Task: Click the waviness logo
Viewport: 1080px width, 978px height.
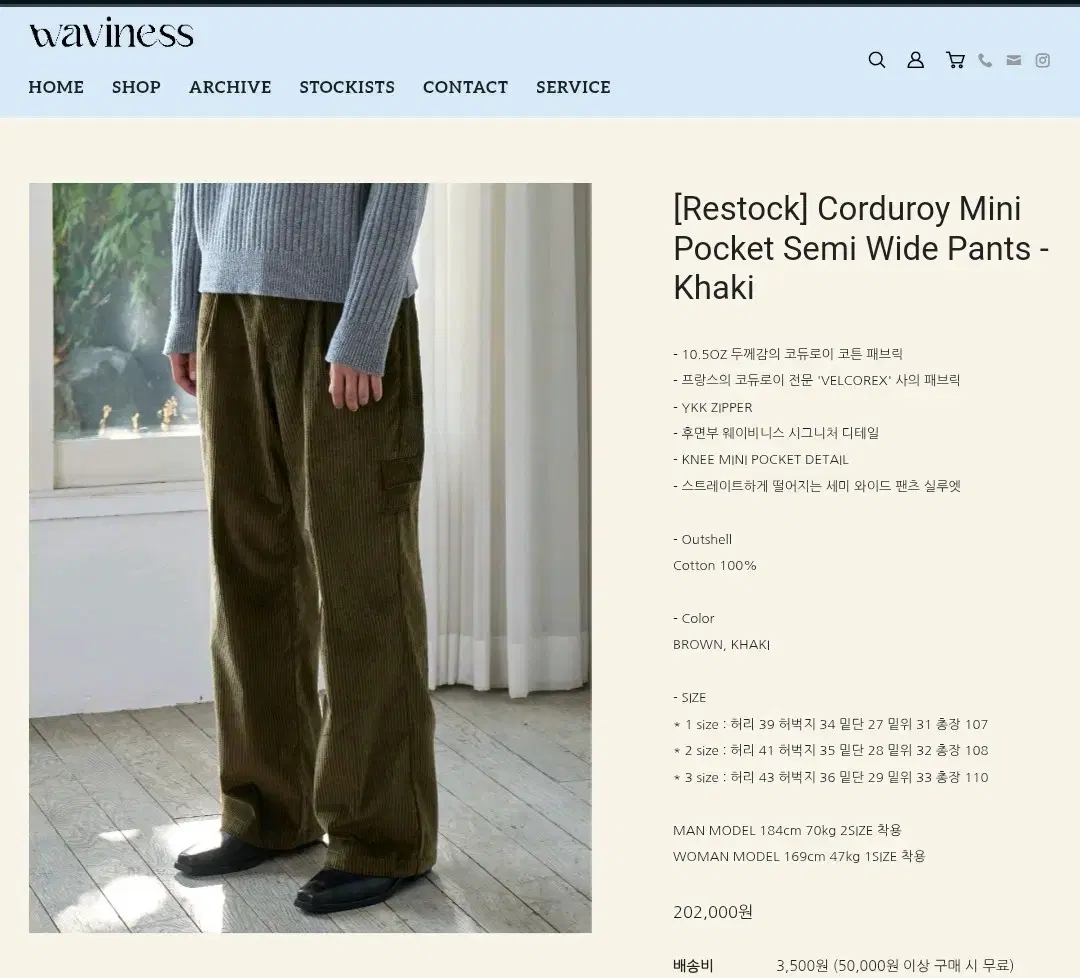Action: [112, 33]
